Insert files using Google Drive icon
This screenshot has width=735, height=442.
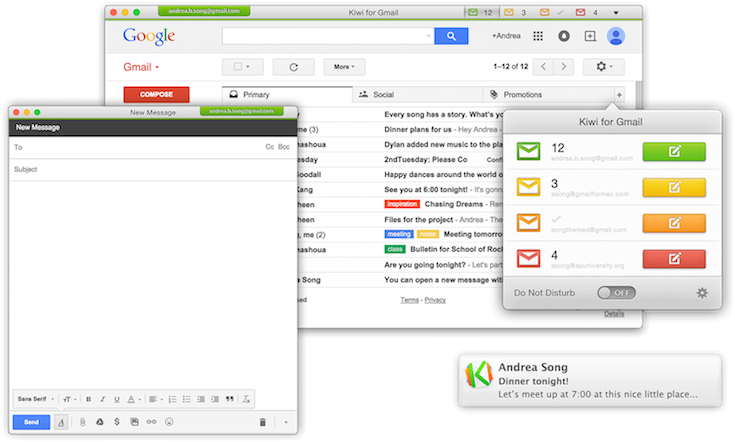100,422
